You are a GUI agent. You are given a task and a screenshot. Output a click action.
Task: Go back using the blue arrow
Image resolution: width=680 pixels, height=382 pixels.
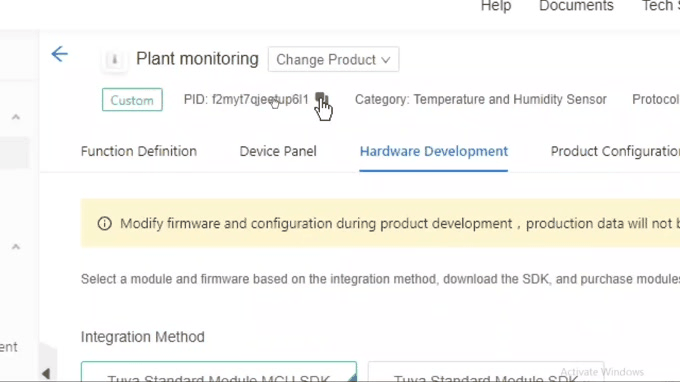59,54
